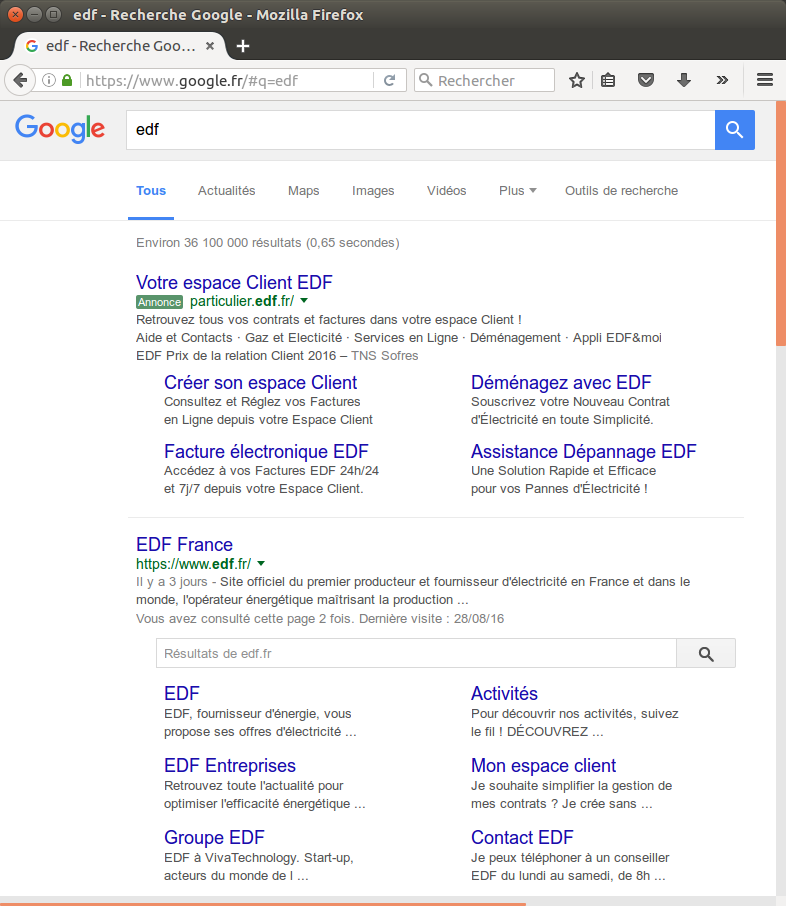Open dropdown arrow next to particulier.edf.fr
The height and width of the screenshot is (906, 786).
pos(304,301)
